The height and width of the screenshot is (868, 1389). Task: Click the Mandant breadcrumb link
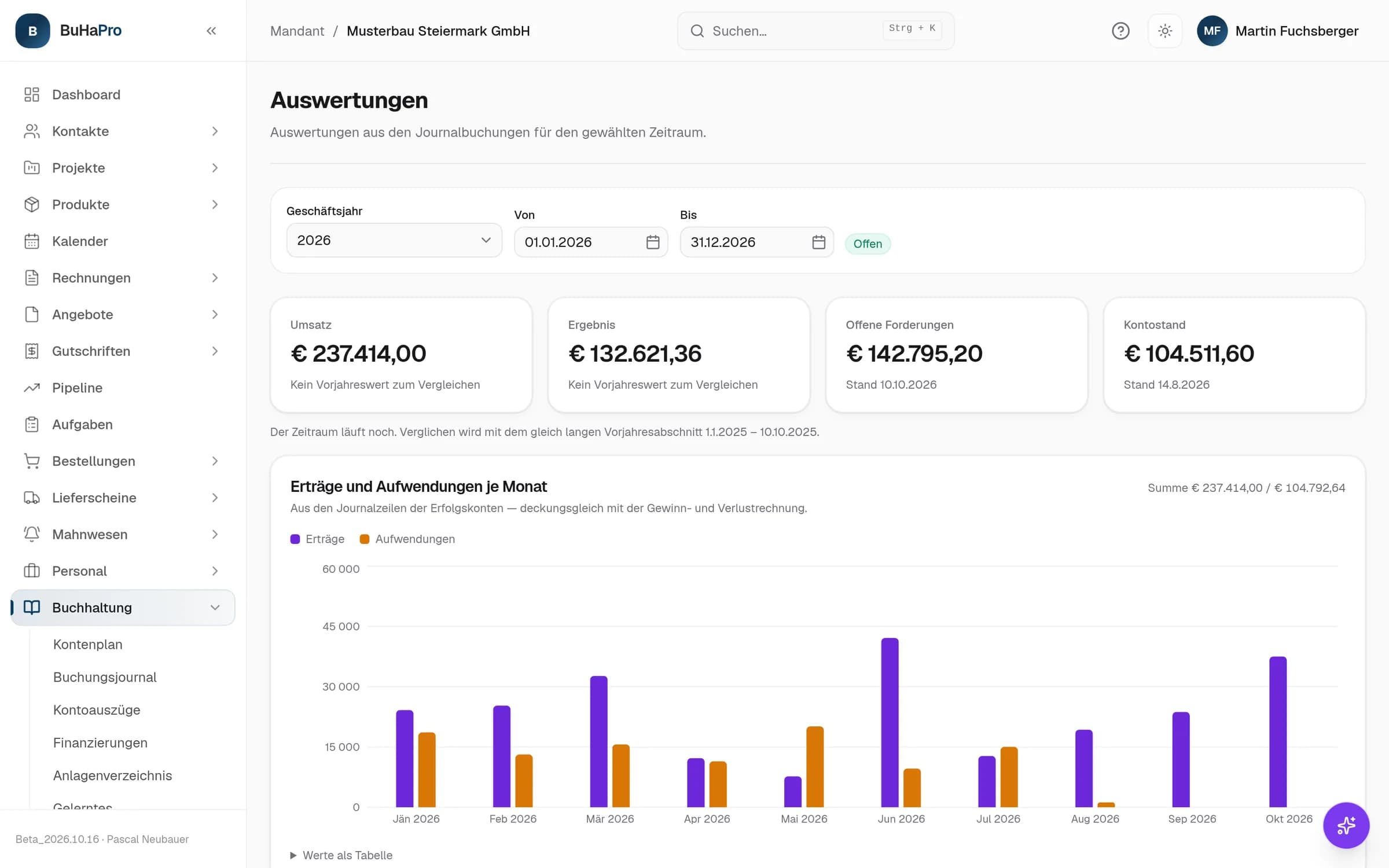pos(297,31)
